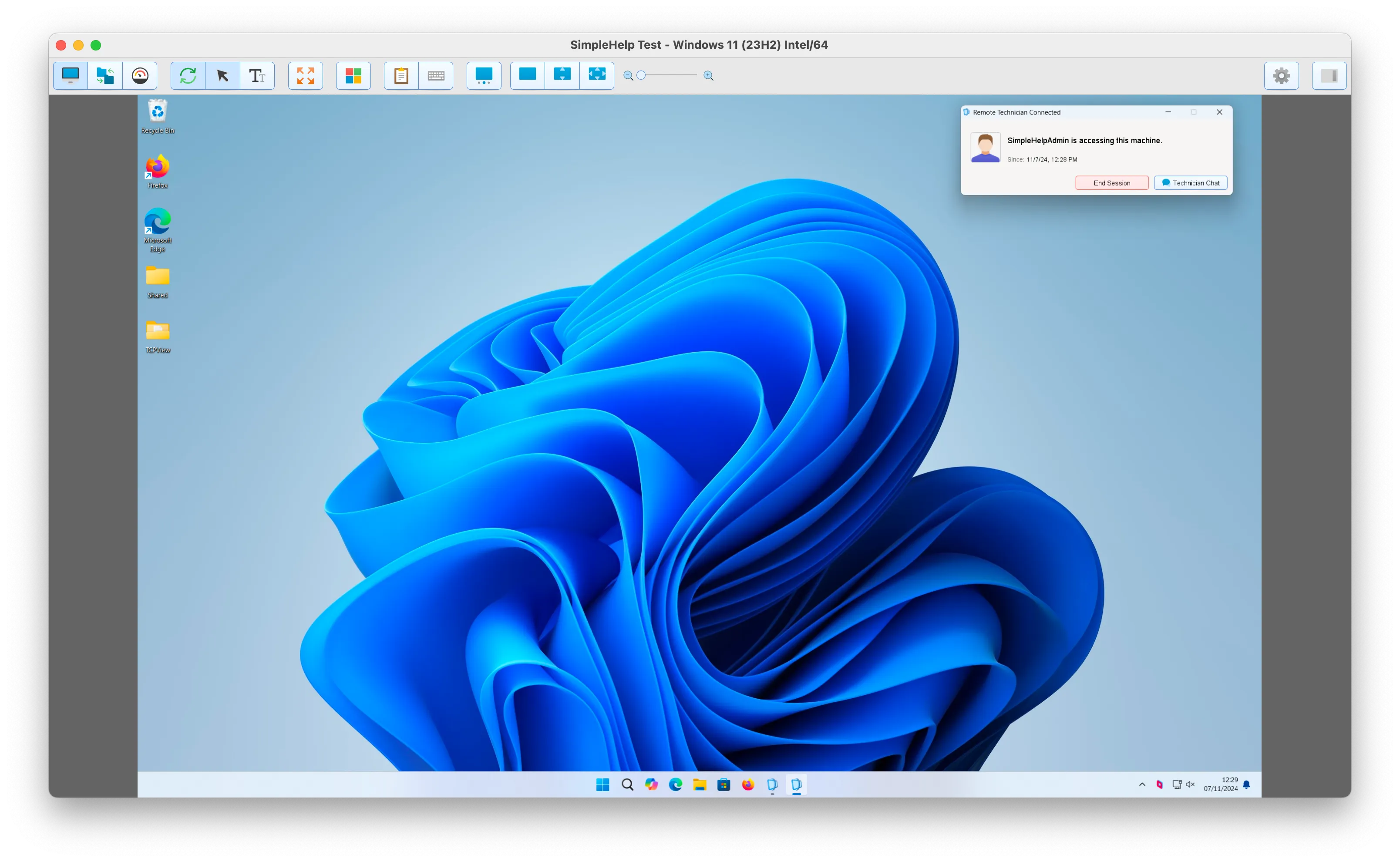The image size is (1400, 862).
Task: Open the Windows Start menu on taskbar
Action: [602, 785]
